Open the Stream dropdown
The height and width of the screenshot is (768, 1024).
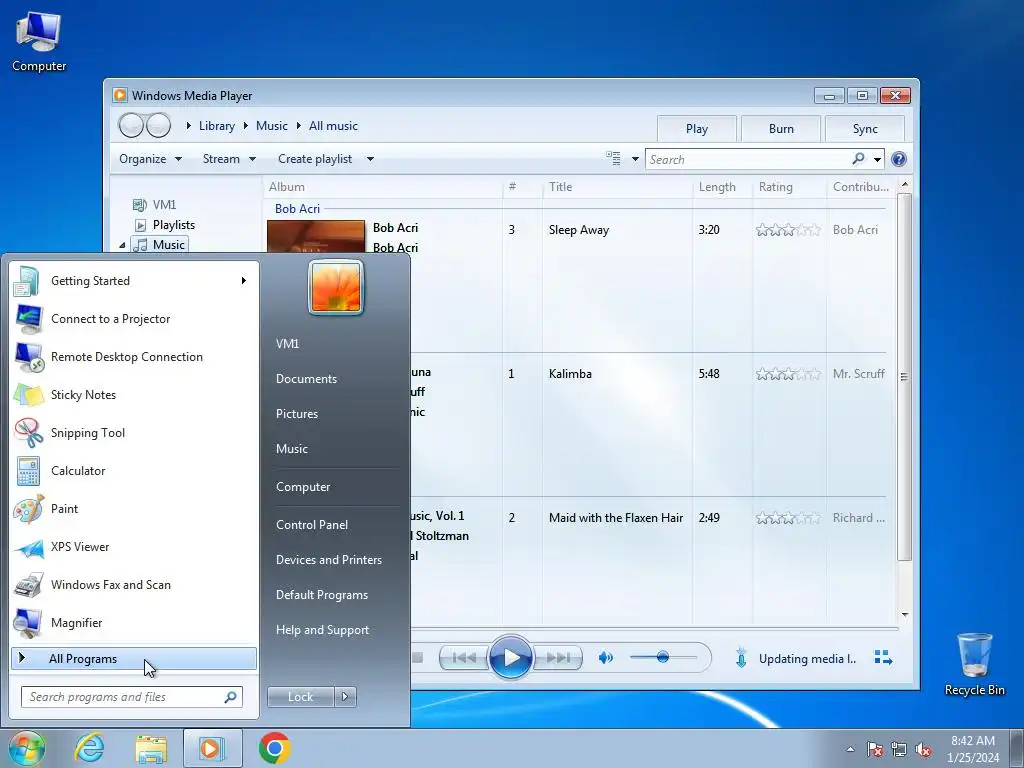click(x=229, y=159)
